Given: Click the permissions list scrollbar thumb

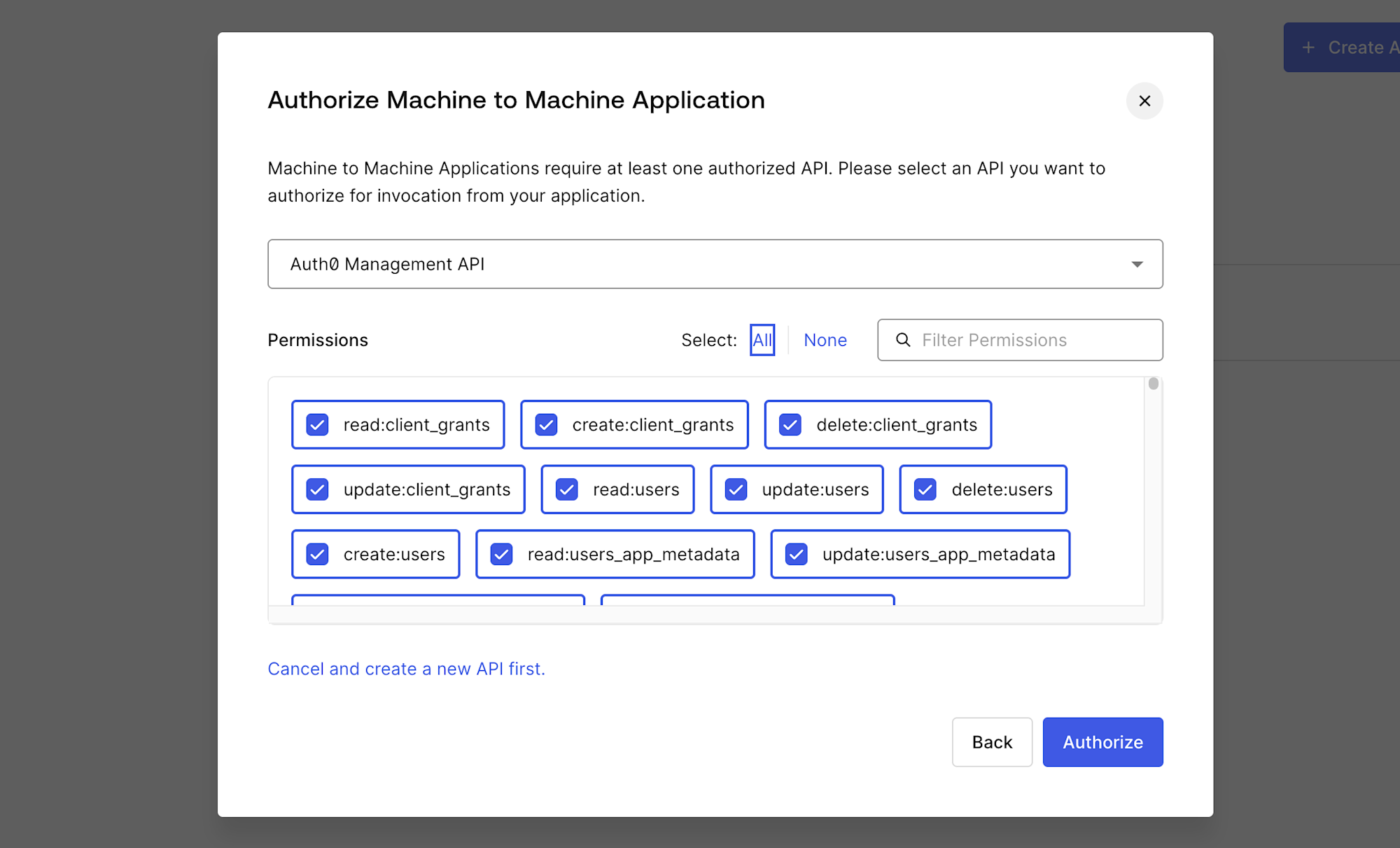Looking at the screenshot, I should [1154, 384].
